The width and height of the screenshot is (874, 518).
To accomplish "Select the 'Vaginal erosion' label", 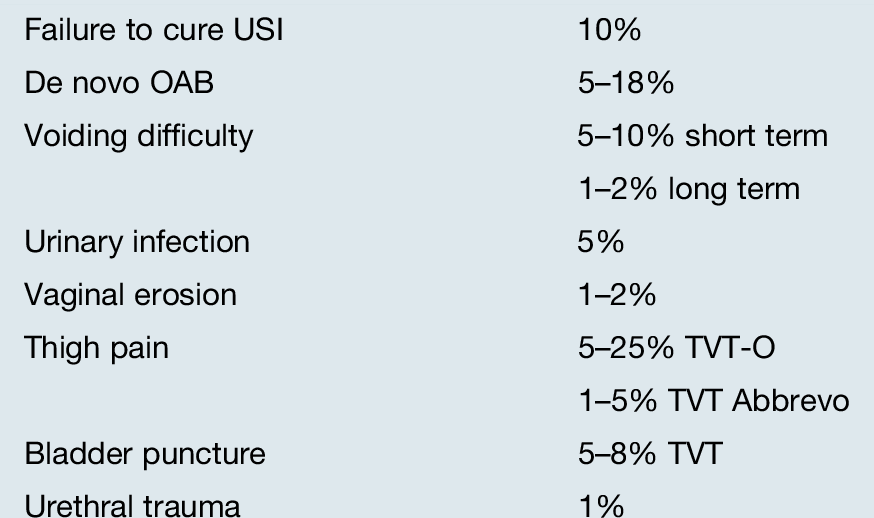I will coord(131,295).
